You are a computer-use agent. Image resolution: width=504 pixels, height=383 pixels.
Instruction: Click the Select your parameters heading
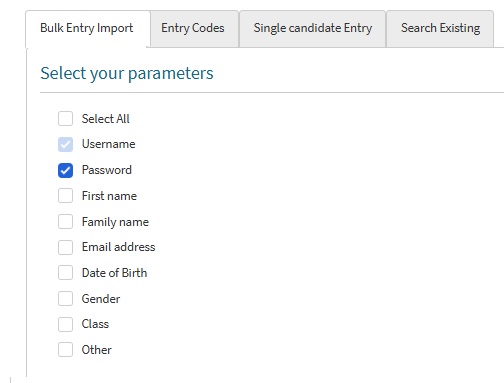click(127, 74)
